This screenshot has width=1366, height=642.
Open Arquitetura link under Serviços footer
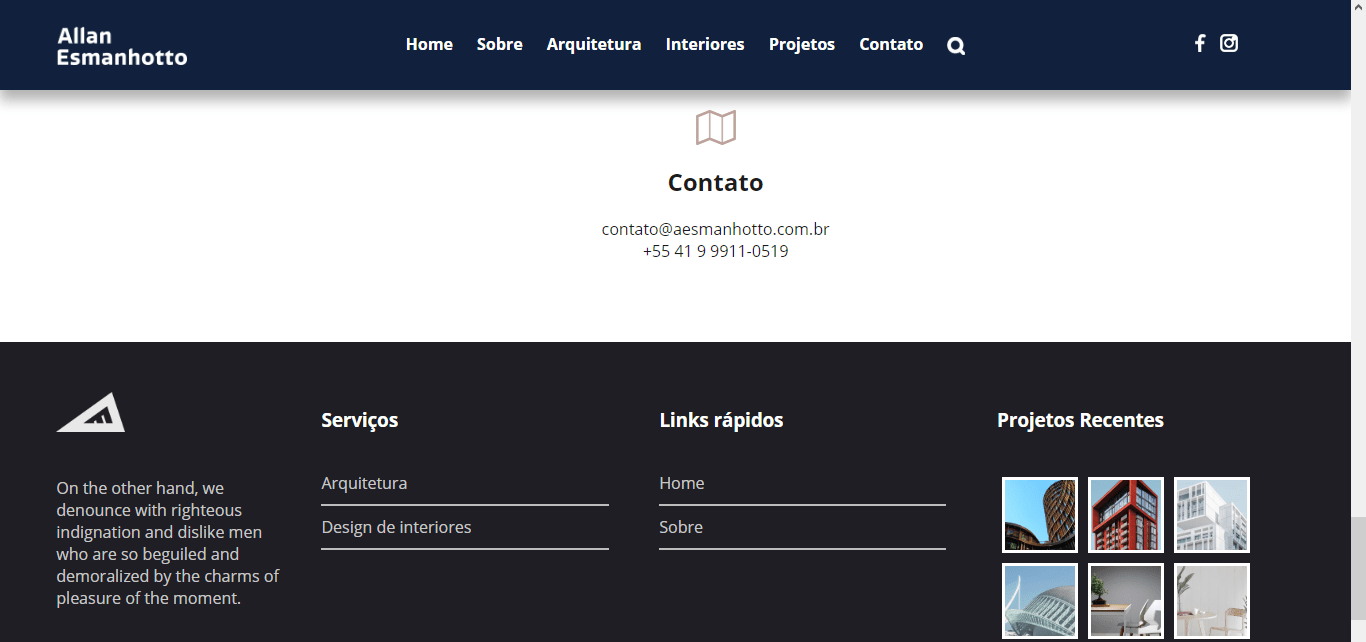(364, 483)
